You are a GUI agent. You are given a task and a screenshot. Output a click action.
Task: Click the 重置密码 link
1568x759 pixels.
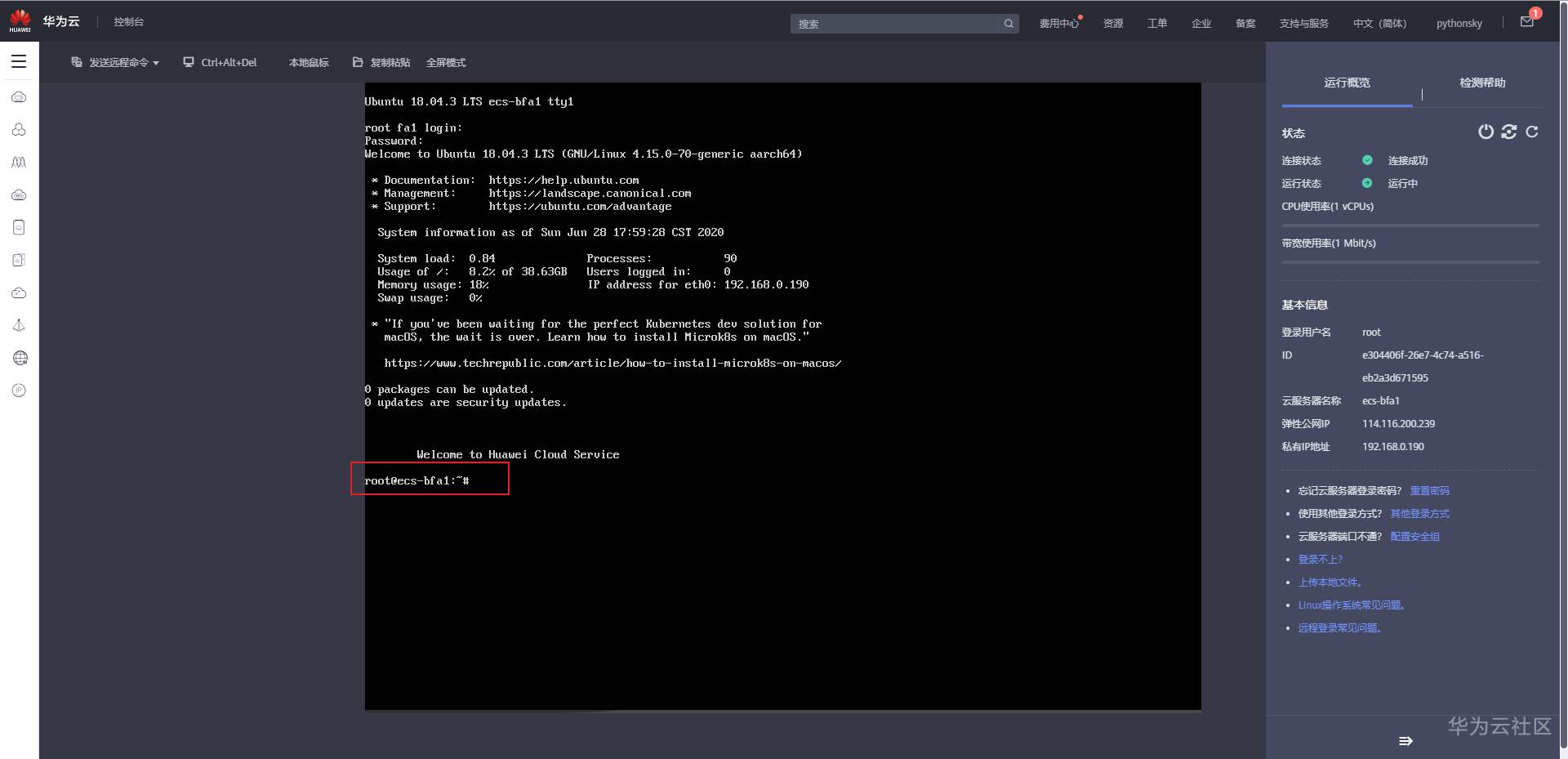[x=1429, y=491]
